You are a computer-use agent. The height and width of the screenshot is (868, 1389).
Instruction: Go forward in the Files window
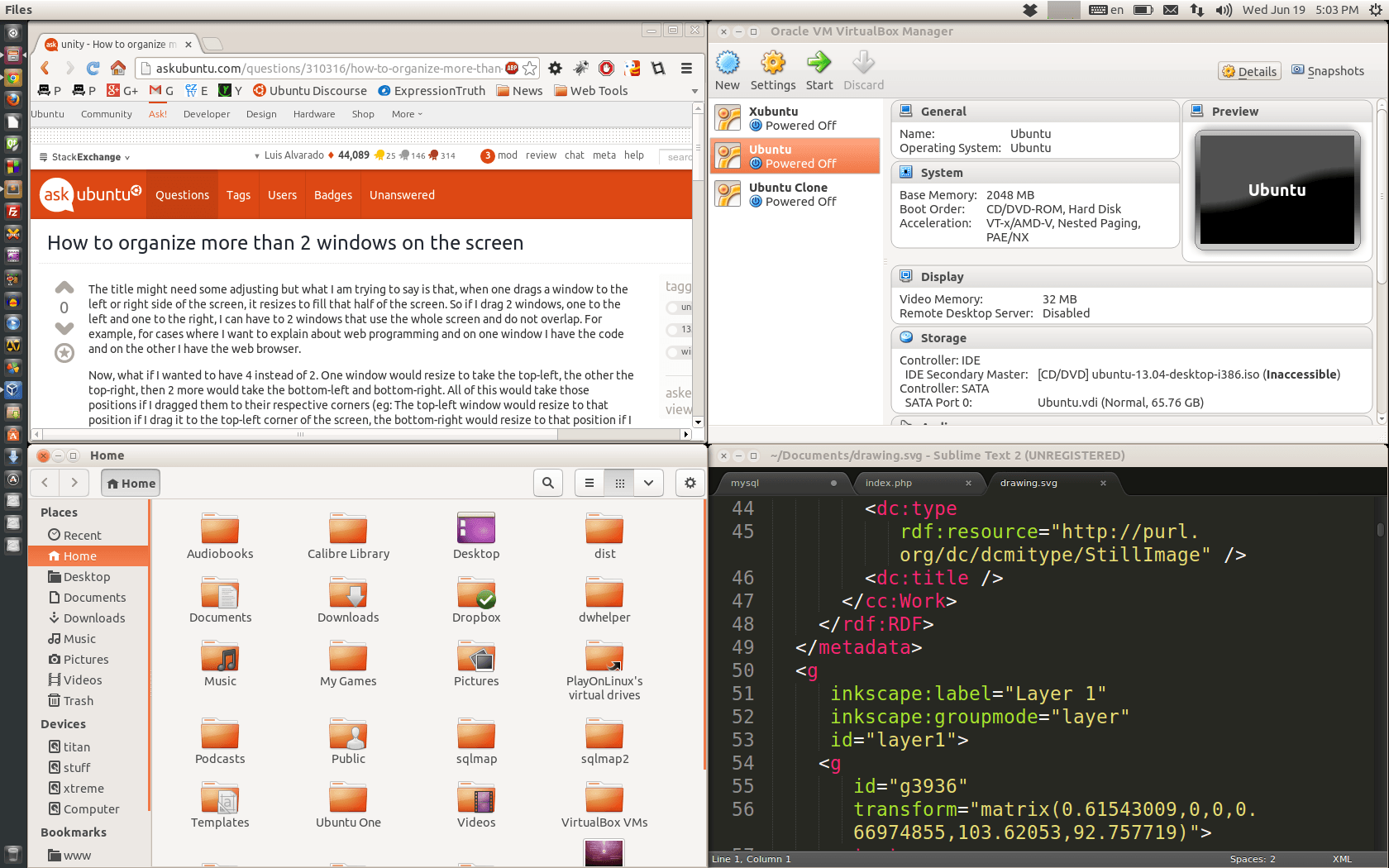(74, 483)
